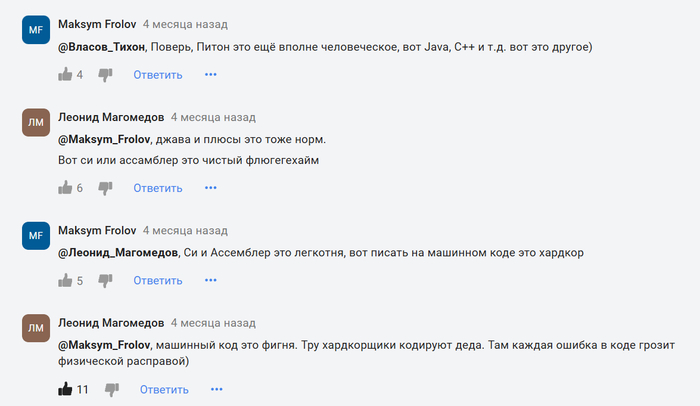Expand more actions on the хардкор comment
The height and width of the screenshot is (406, 700).
210,281
